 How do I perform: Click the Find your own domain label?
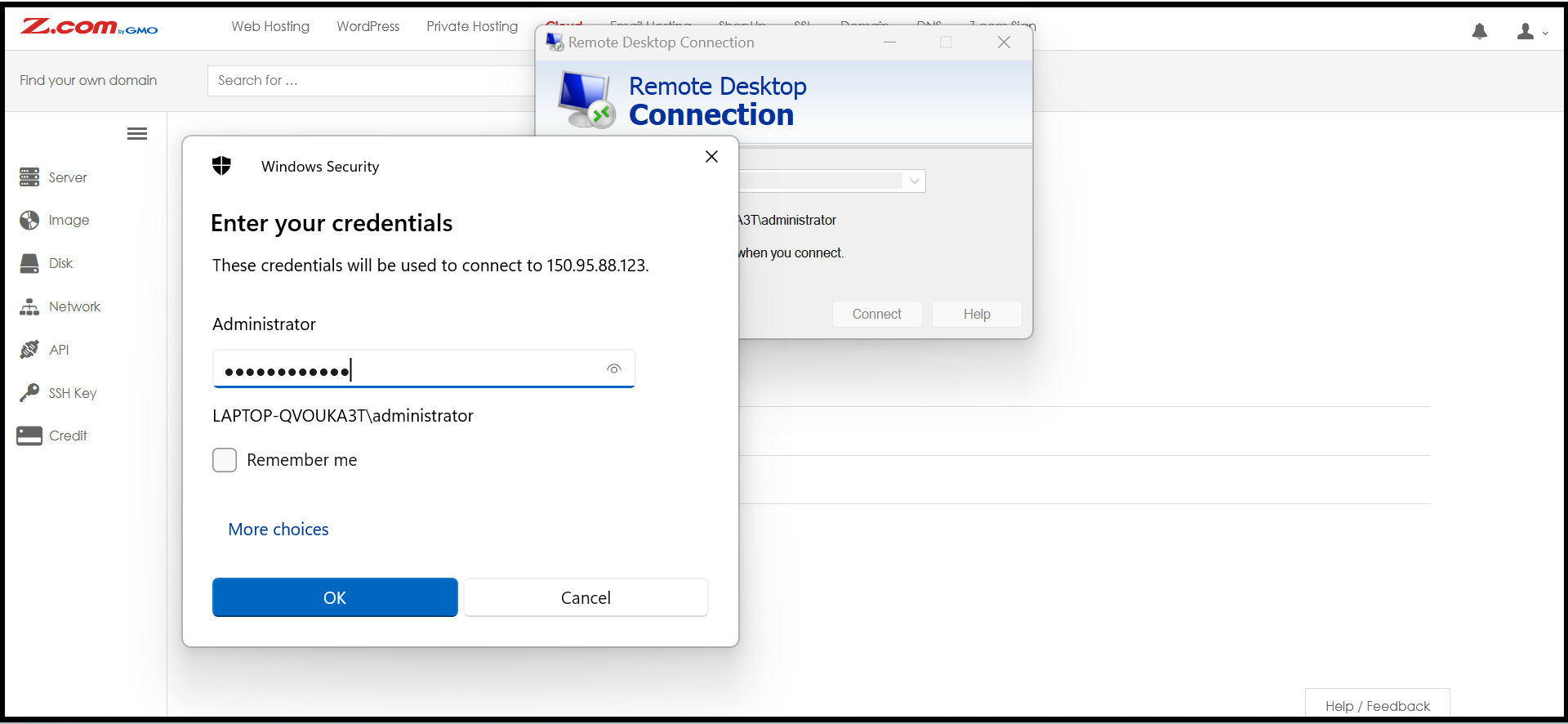click(x=88, y=80)
